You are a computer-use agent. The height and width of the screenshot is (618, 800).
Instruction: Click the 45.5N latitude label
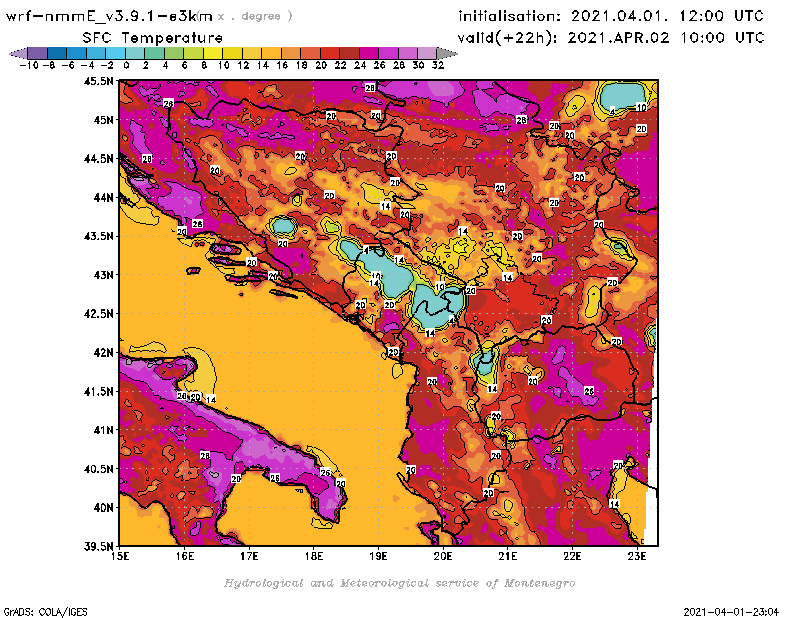(99, 81)
